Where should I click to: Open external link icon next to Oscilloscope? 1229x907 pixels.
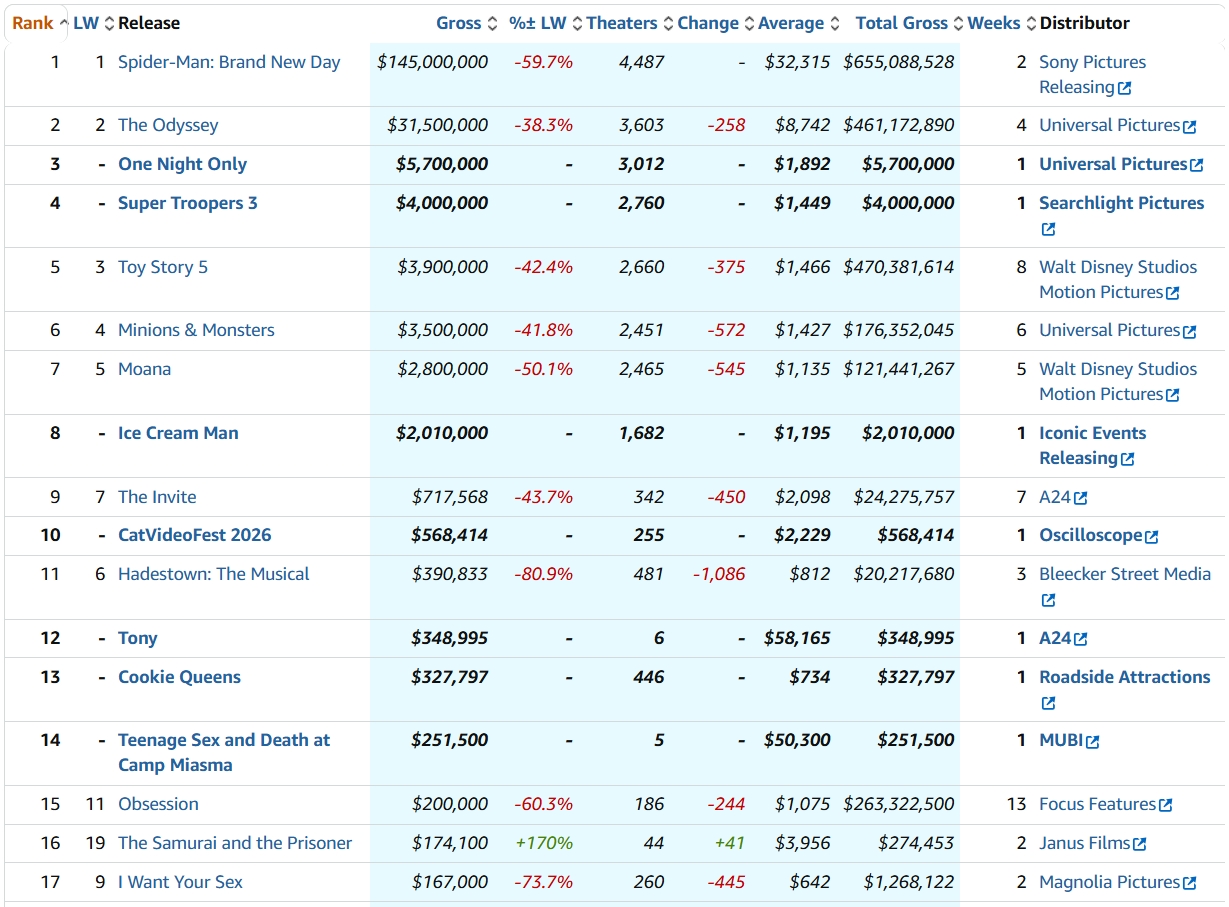[x=1152, y=536]
